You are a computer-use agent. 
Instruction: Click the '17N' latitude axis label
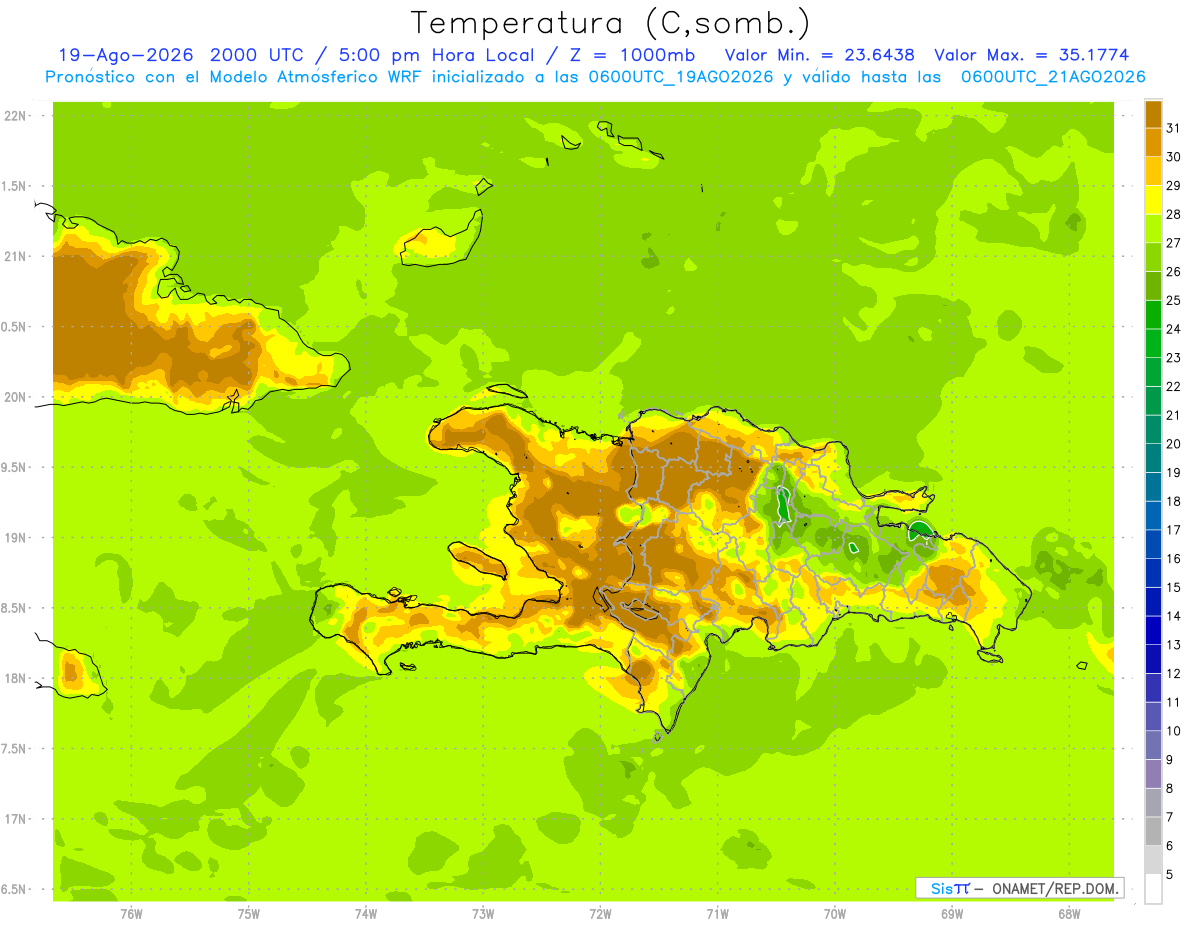click(17, 819)
